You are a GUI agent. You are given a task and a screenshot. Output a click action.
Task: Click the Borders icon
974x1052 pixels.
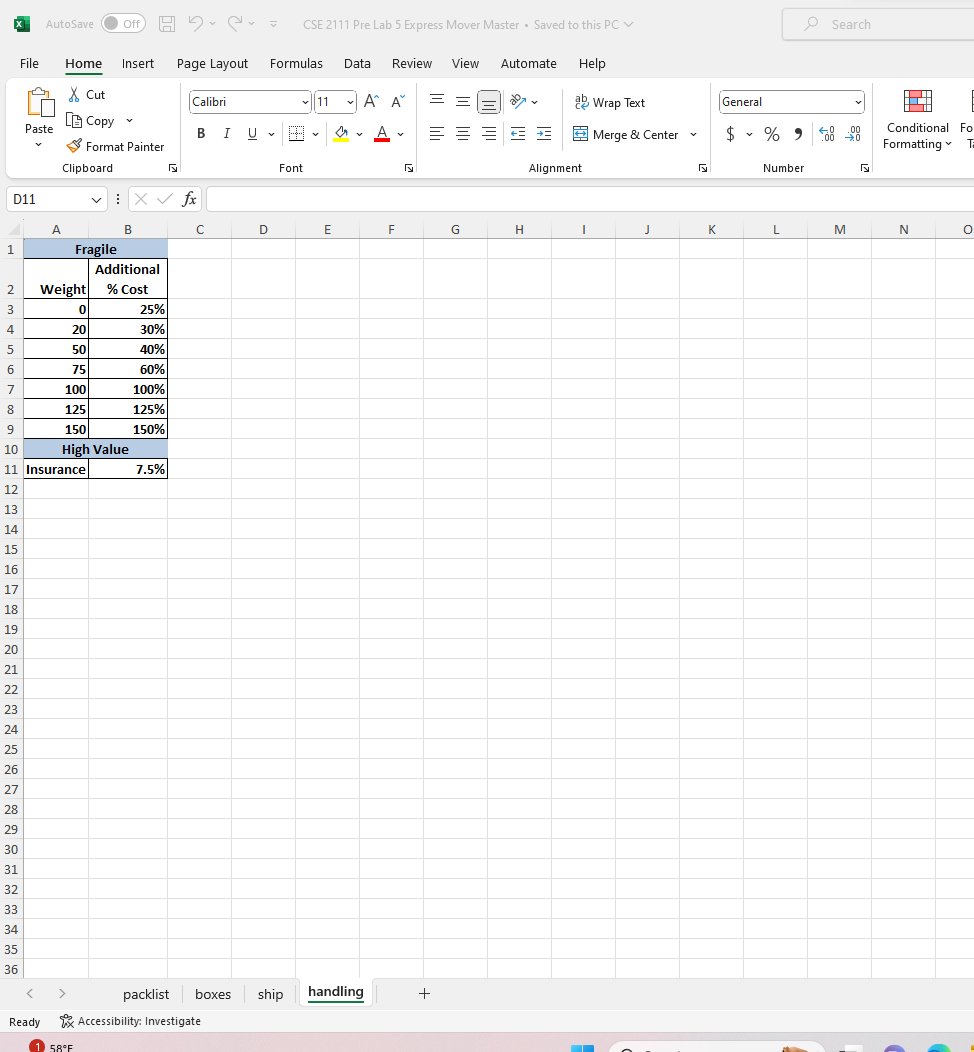pos(296,134)
